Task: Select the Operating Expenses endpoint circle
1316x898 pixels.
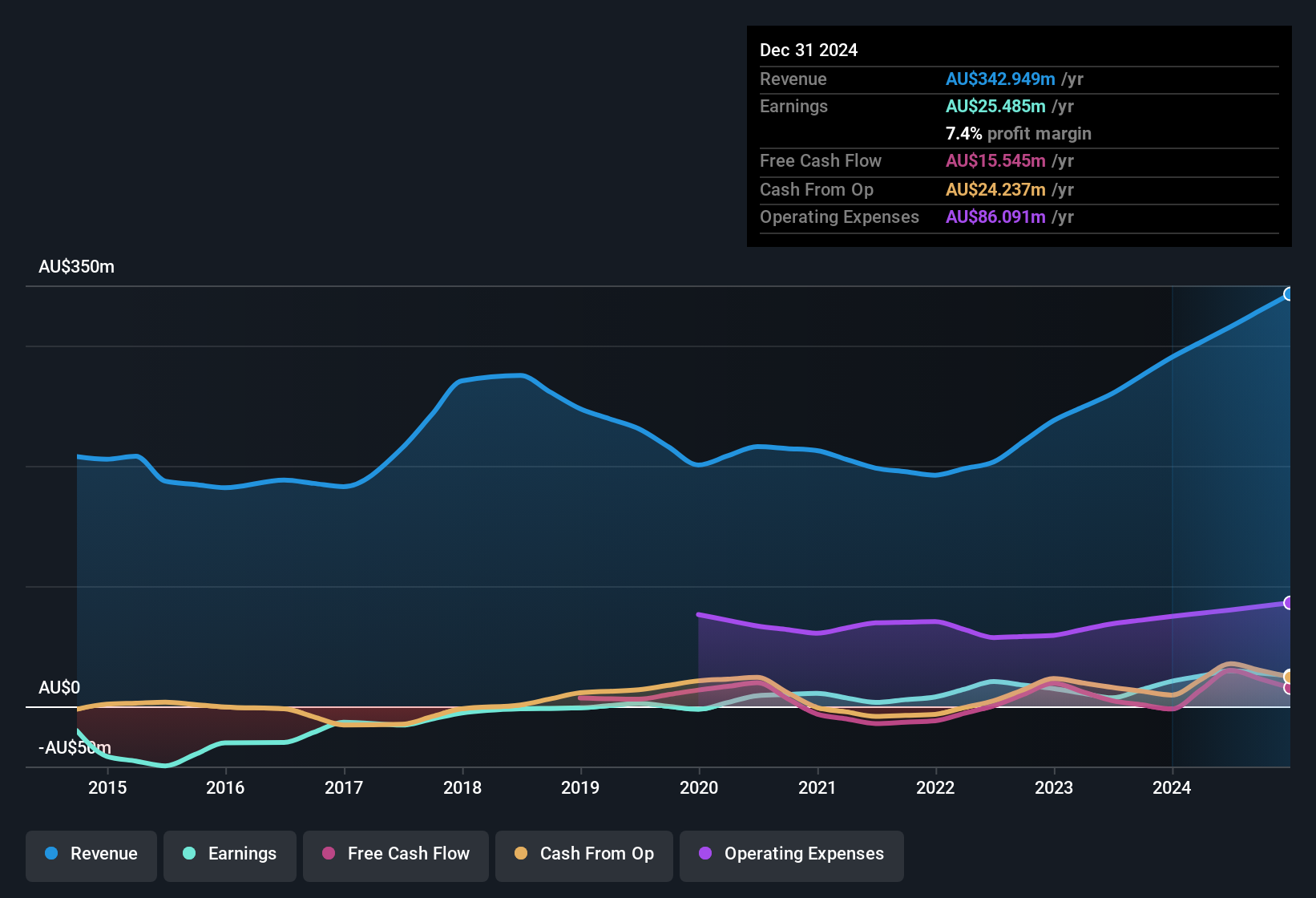Action: (x=1289, y=601)
